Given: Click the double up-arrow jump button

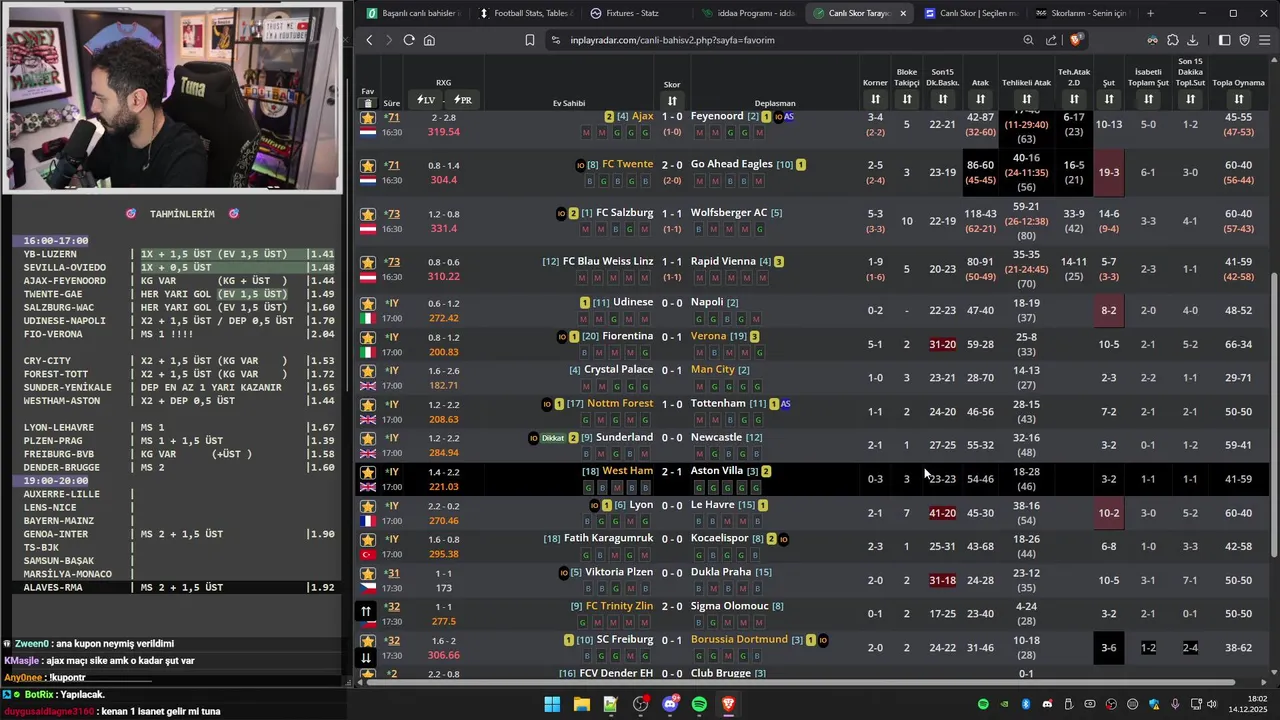Looking at the screenshot, I should (x=366, y=611).
